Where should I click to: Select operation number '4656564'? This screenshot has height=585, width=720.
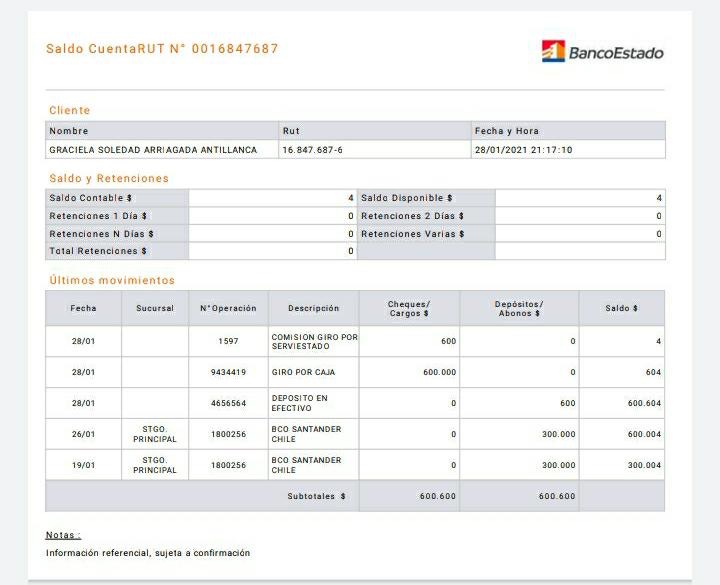click(x=228, y=403)
